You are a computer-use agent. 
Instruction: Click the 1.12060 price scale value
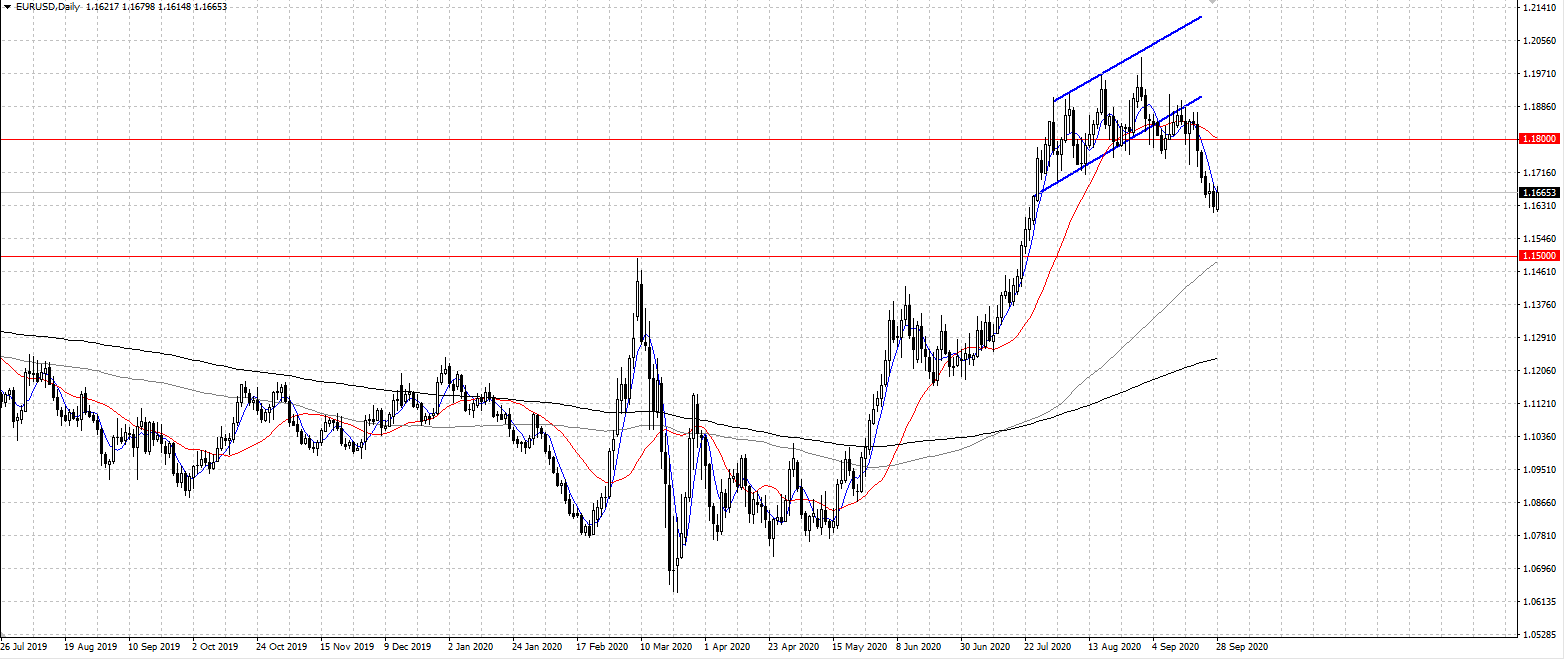coord(1537,371)
